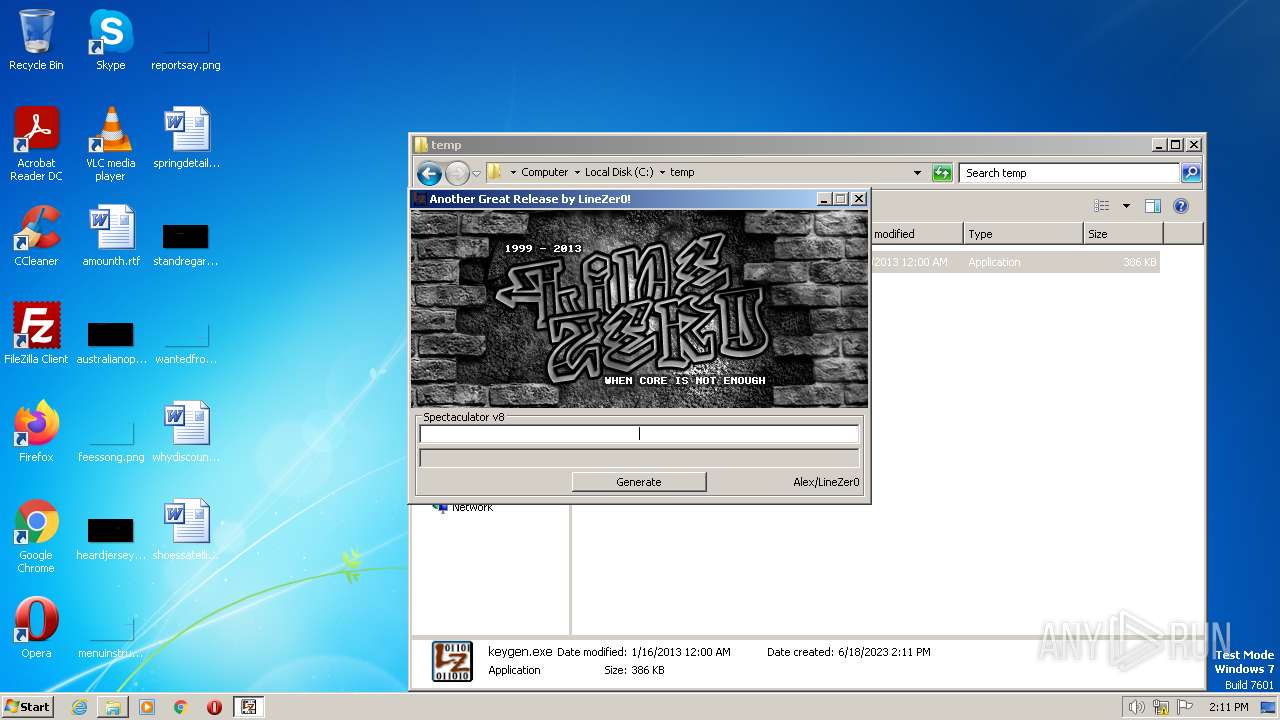The width and height of the screenshot is (1280, 720).
Task: Open CCleaner desktop shortcut
Action: point(36,236)
